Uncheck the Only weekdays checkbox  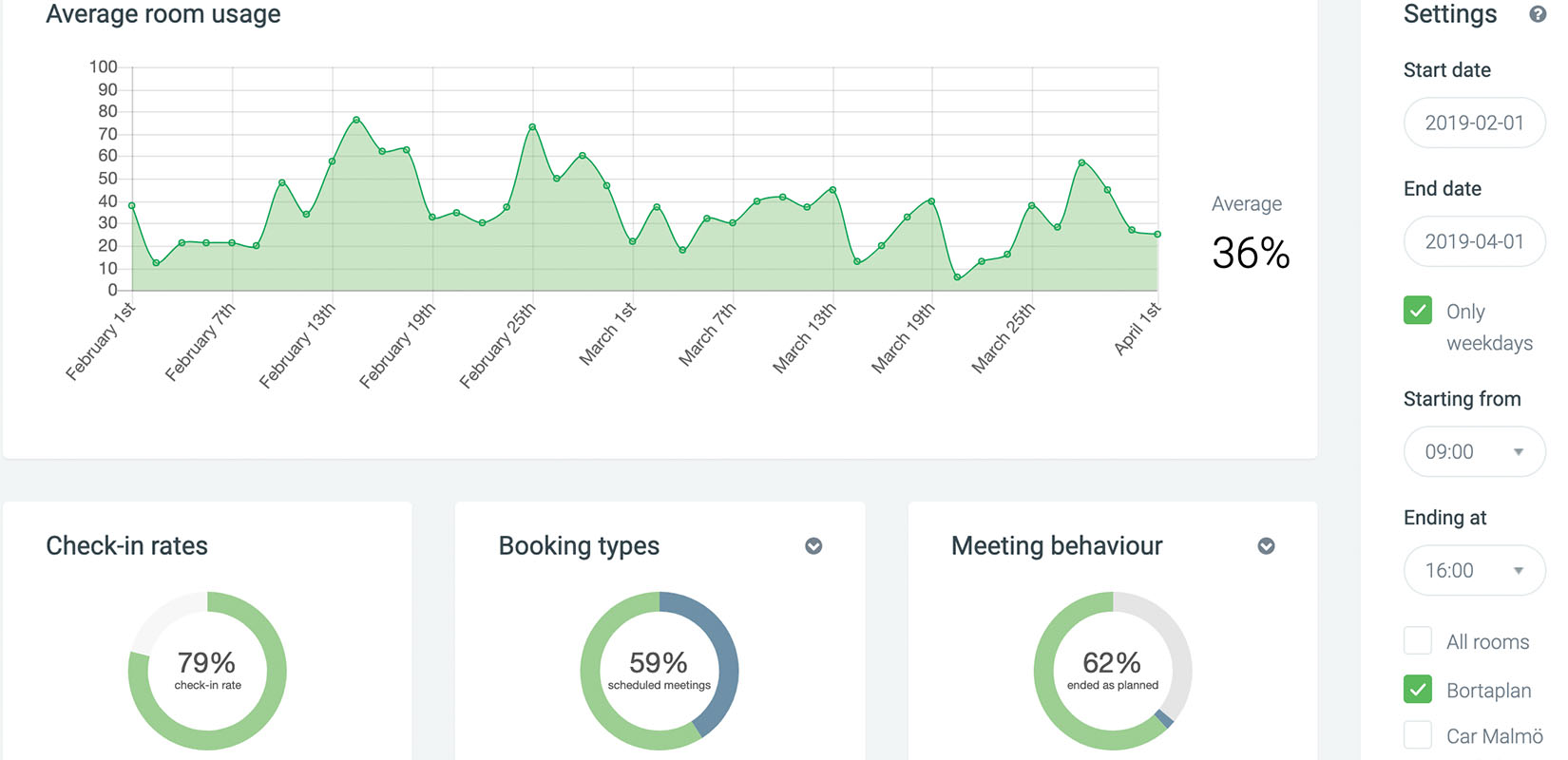tap(1418, 311)
